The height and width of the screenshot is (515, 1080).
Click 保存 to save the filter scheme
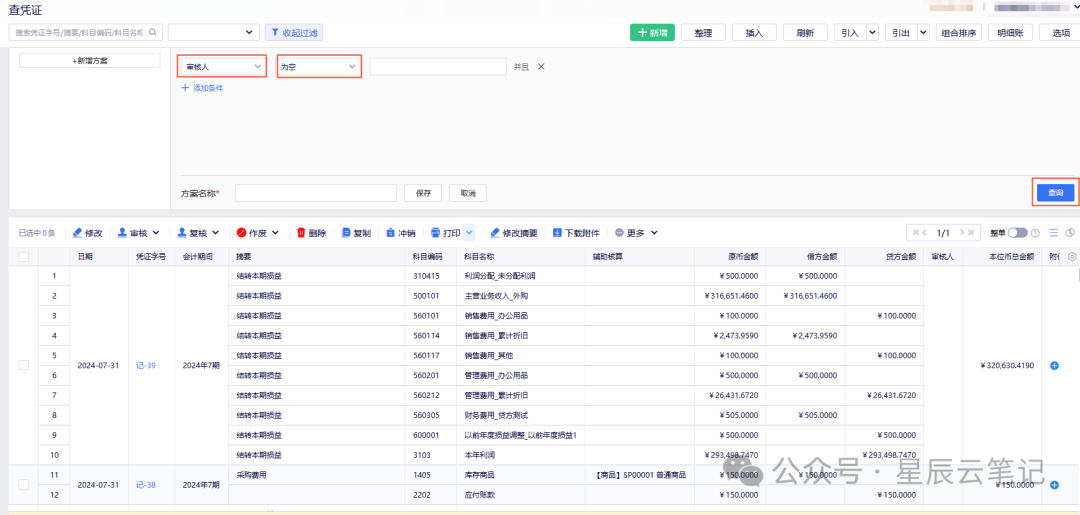424,193
